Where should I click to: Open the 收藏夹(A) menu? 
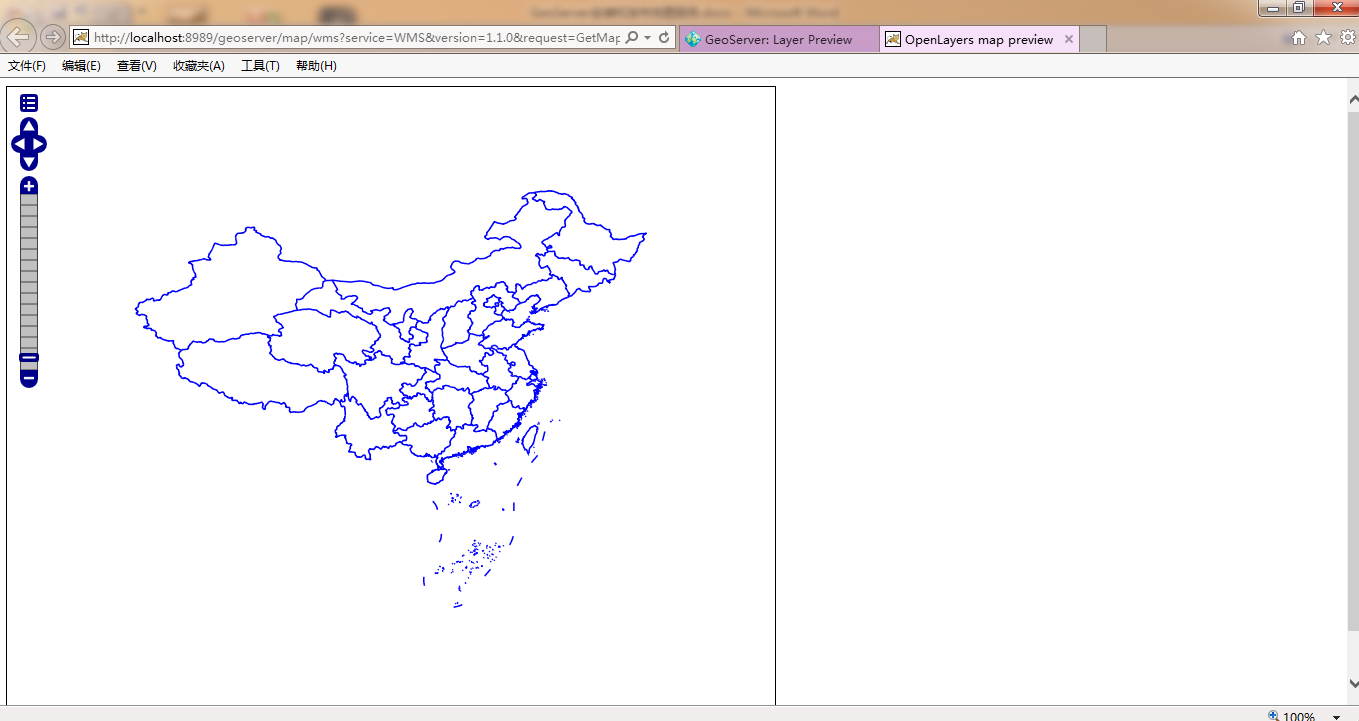click(199, 66)
